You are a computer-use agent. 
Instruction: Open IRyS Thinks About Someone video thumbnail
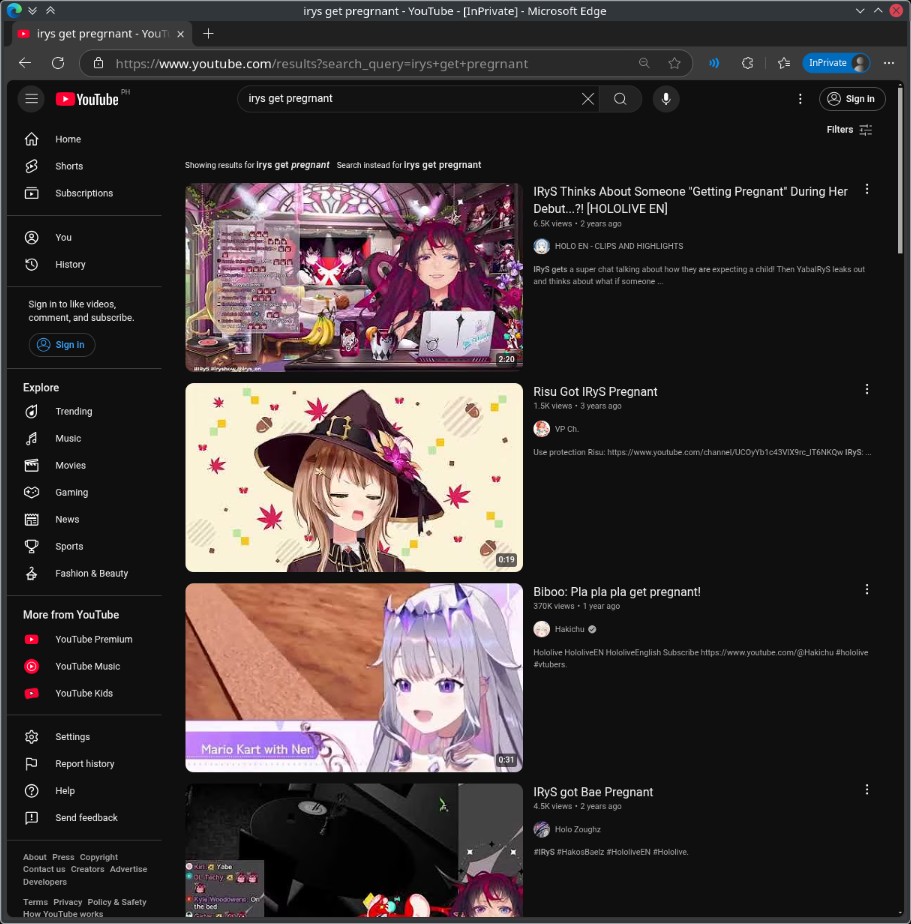[x=354, y=278]
